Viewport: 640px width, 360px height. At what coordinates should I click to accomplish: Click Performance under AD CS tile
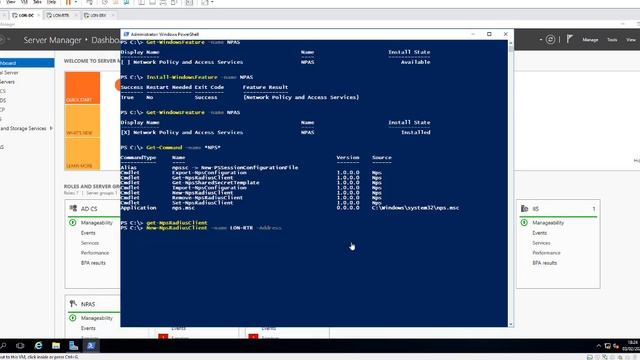[x=95, y=253]
